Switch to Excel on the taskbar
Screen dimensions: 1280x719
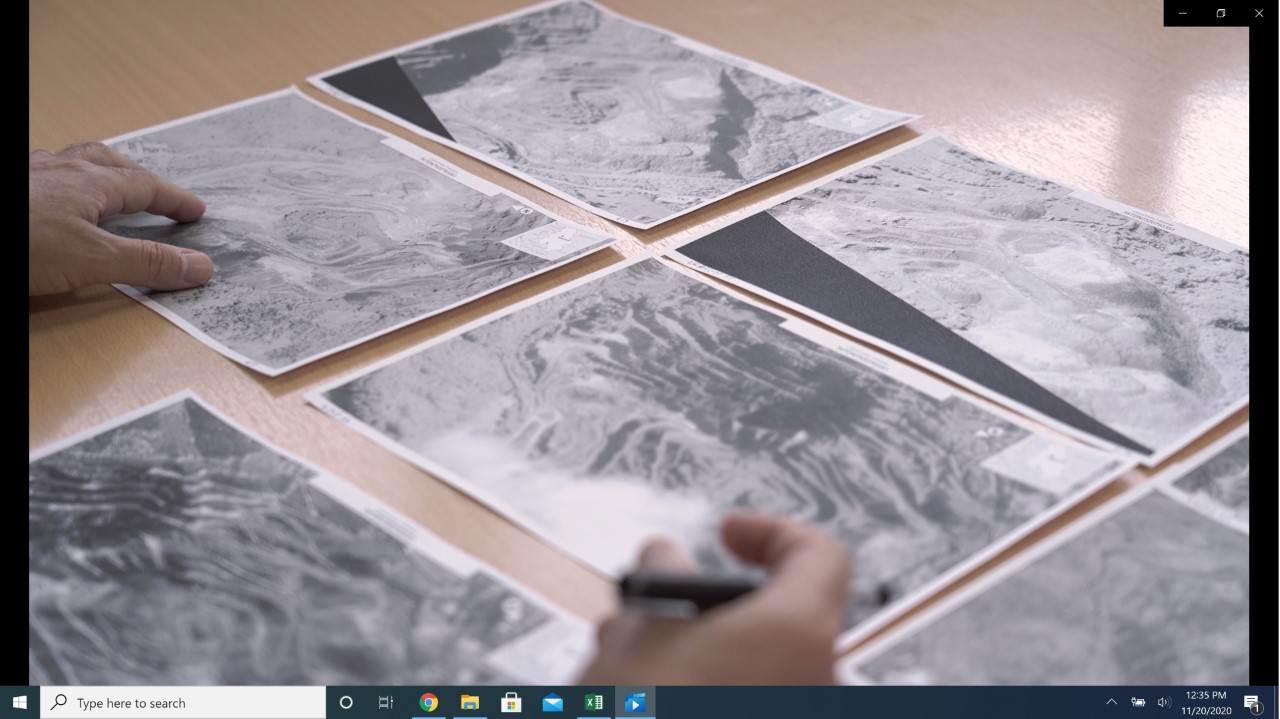(x=594, y=703)
